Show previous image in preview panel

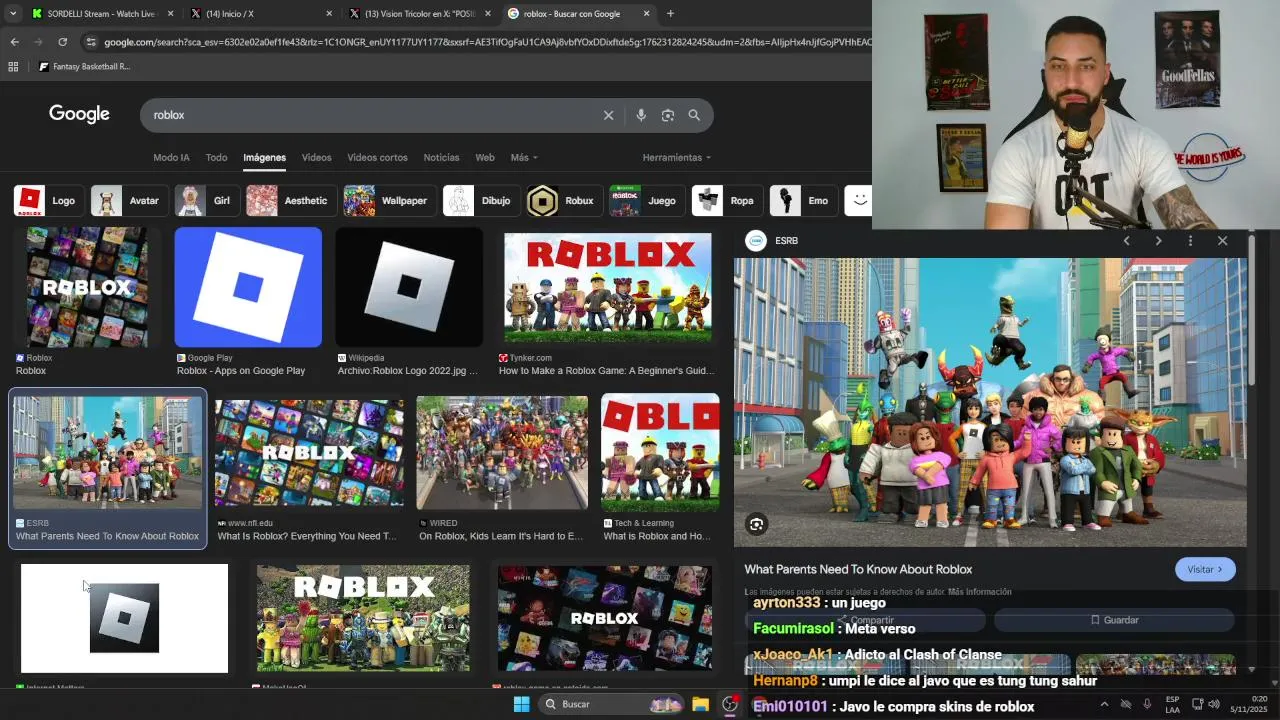pos(1126,241)
